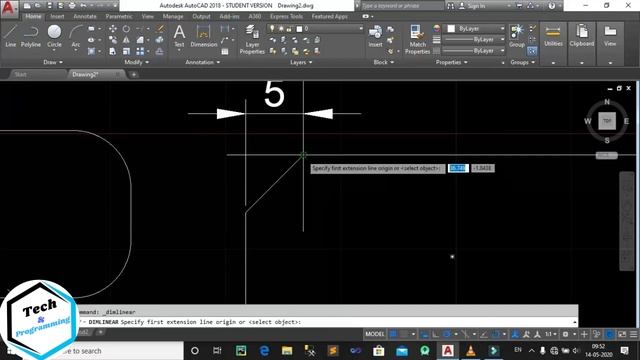Open the lineweight ByLayer dropdown

[474, 40]
